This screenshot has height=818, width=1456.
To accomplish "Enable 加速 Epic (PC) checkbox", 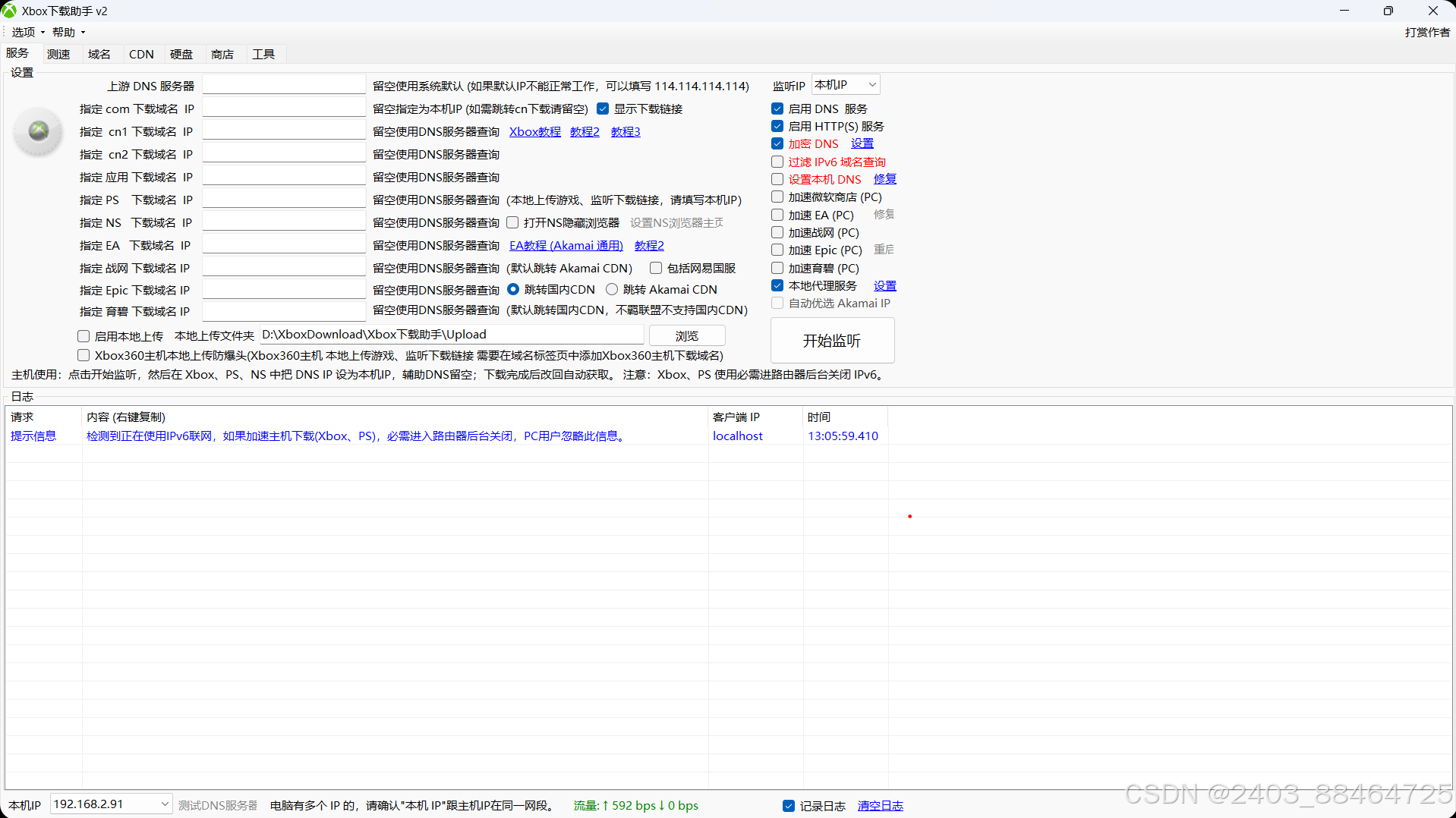I will (777, 250).
